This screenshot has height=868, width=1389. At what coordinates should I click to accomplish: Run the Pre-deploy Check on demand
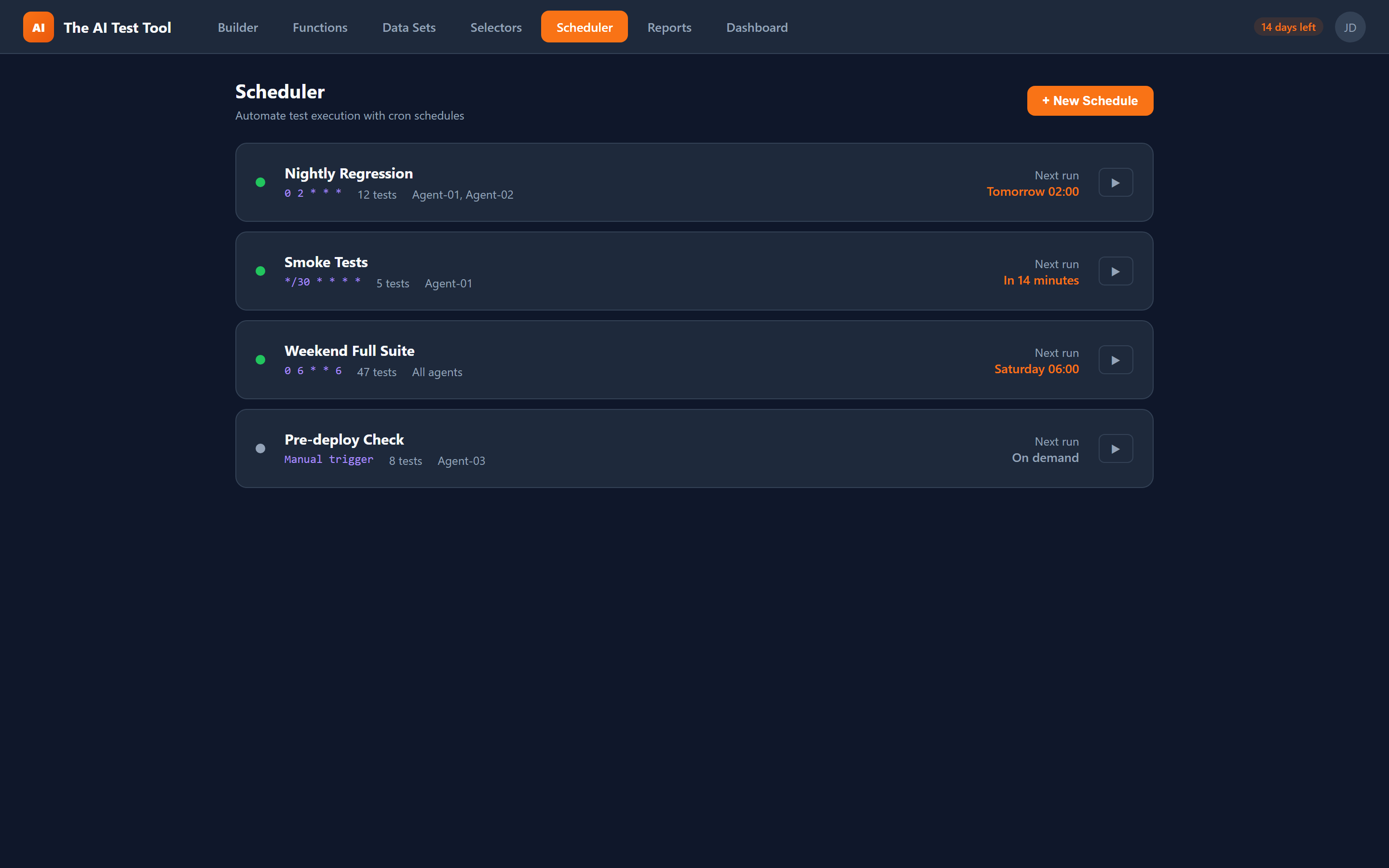tap(1115, 448)
